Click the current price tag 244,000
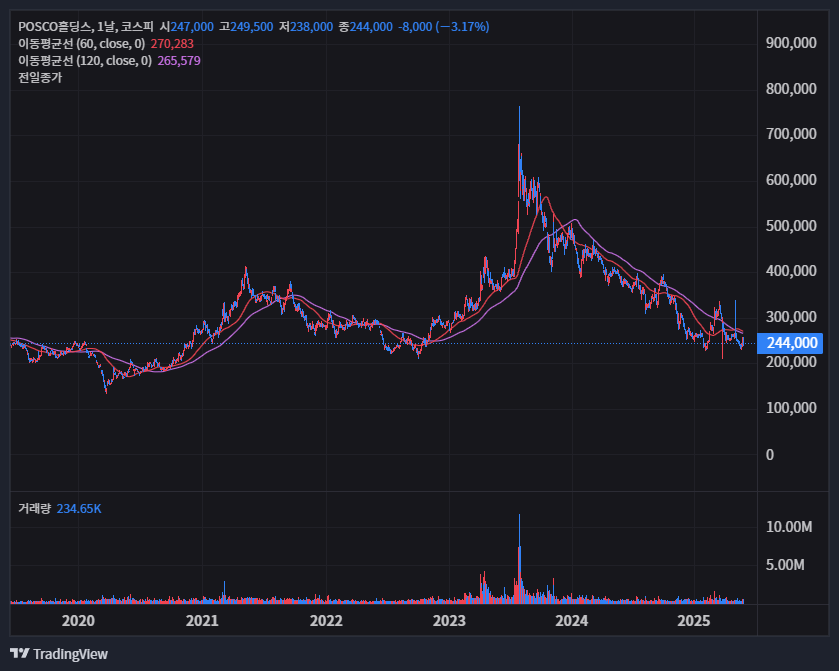 (790, 343)
